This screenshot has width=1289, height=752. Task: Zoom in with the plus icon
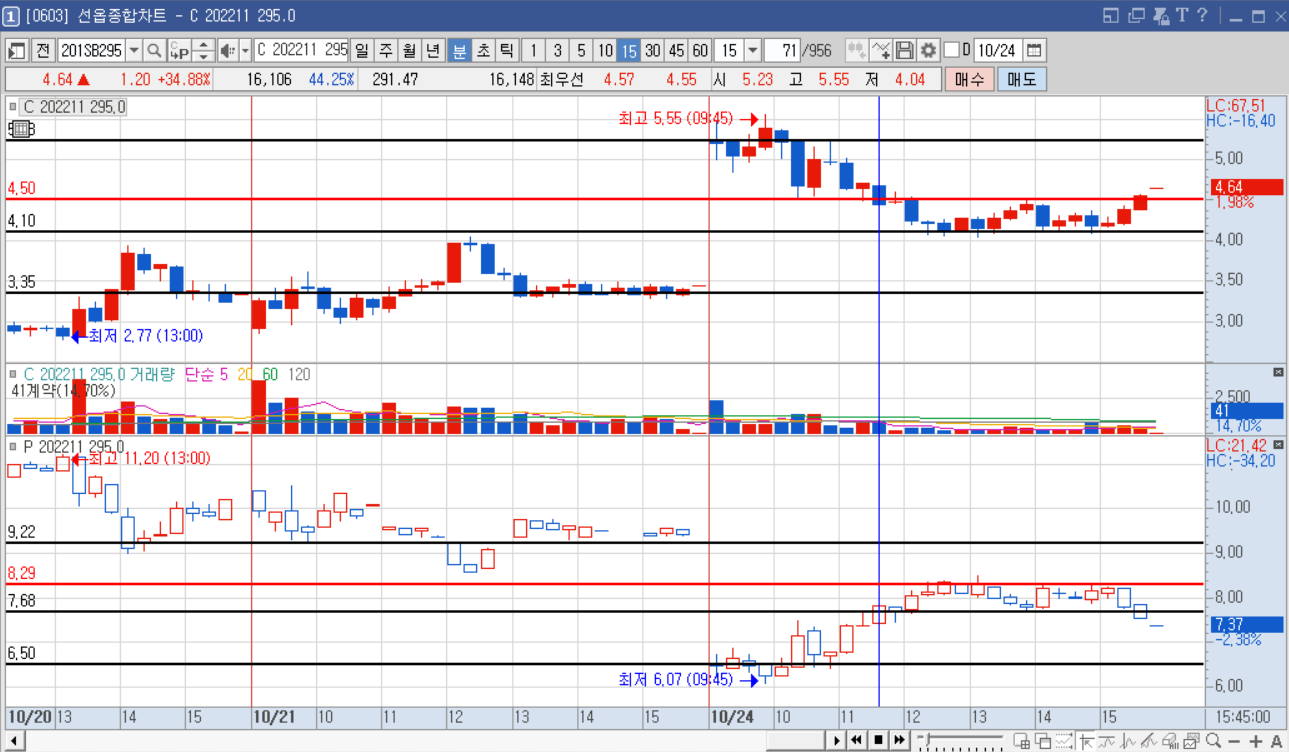[1256, 741]
